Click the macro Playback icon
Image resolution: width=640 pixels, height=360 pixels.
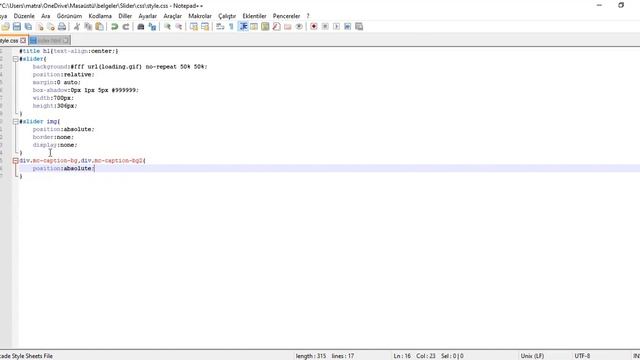[x=336, y=27]
